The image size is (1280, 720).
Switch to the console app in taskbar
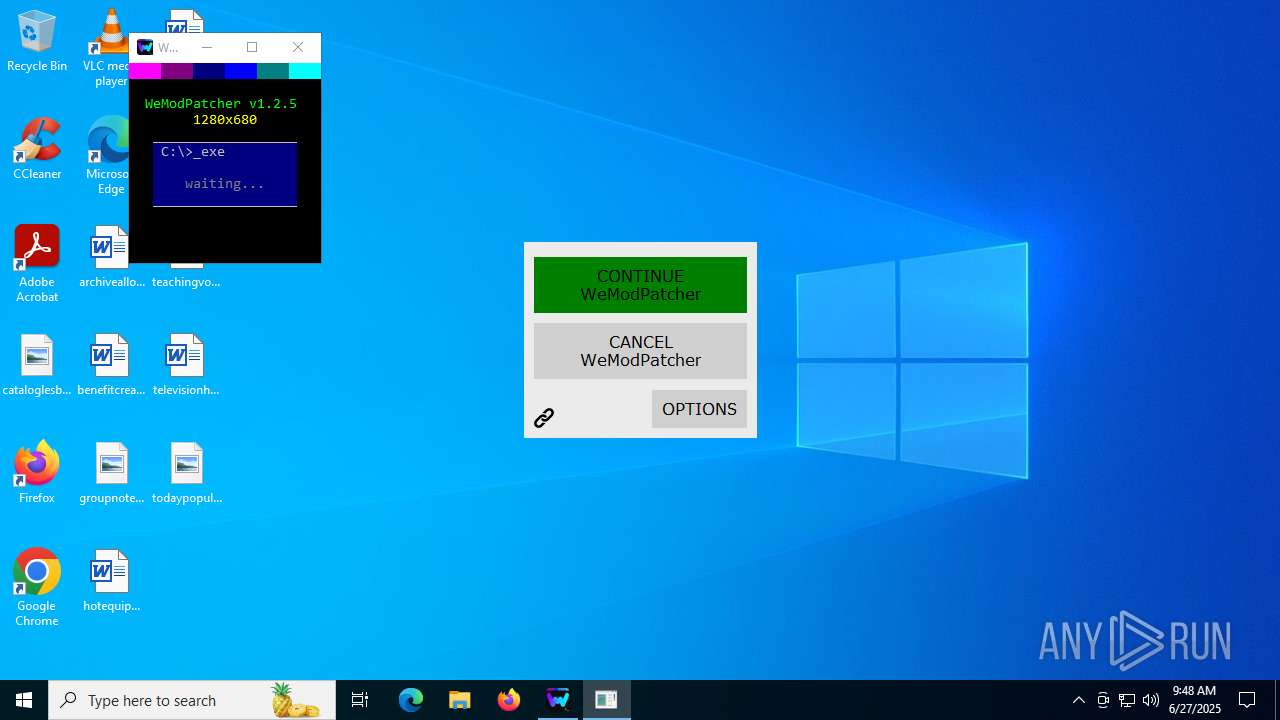click(x=606, y=700)
